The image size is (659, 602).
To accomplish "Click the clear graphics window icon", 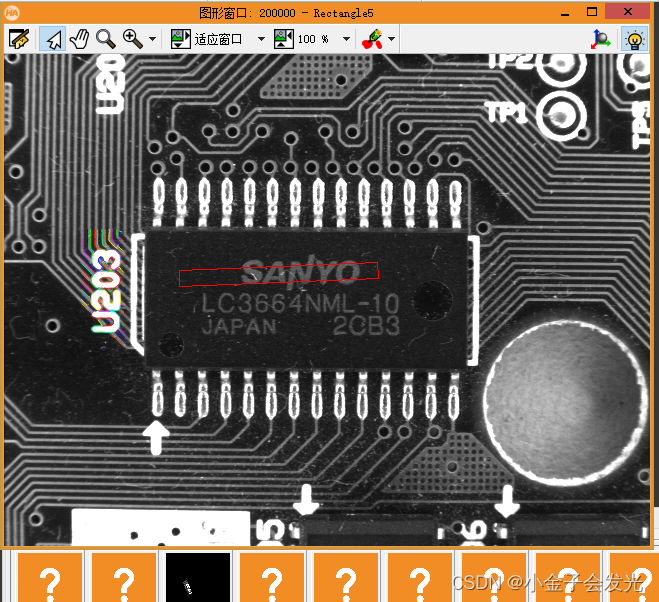I will coord(19,39).
